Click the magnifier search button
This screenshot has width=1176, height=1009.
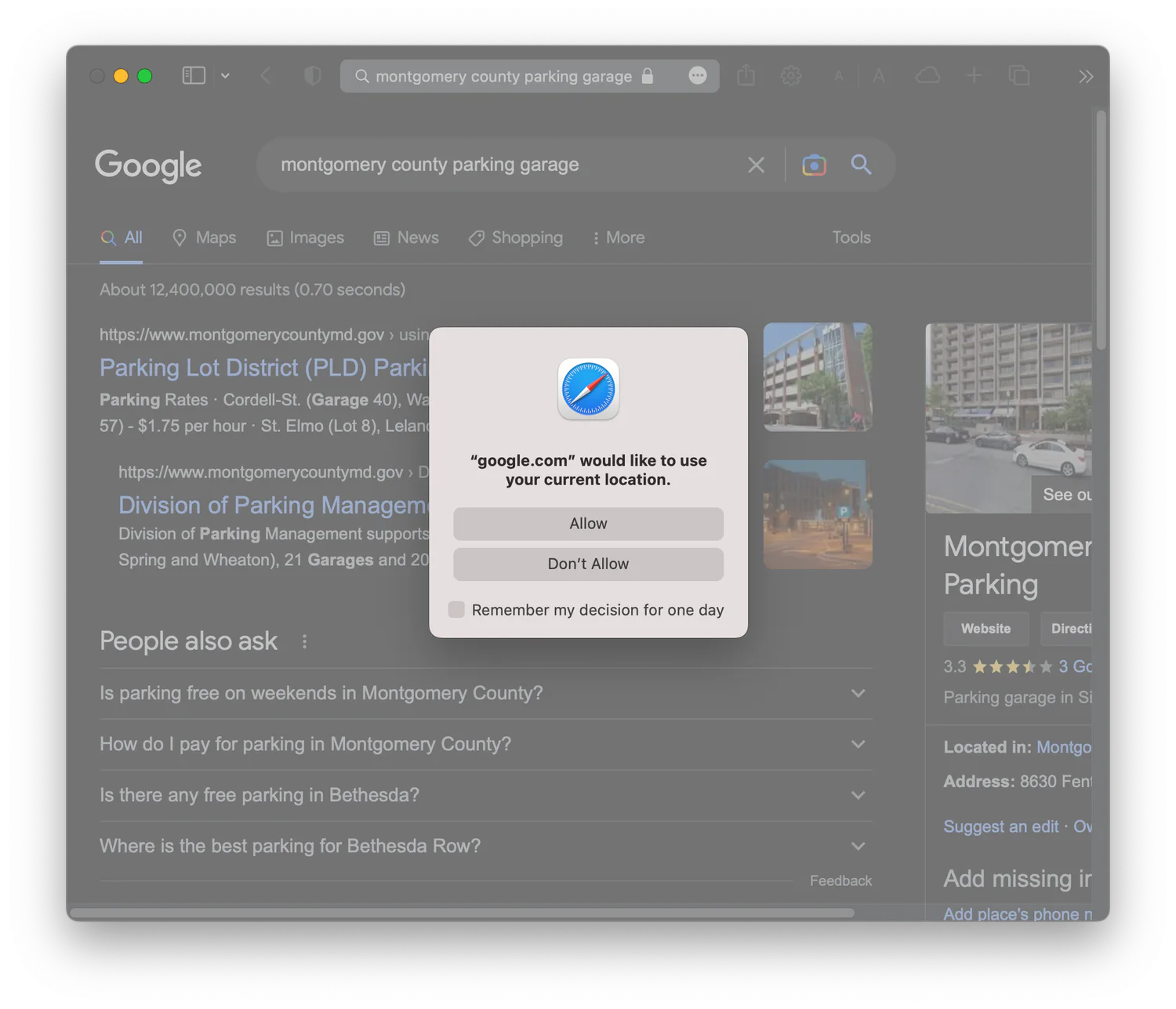(861, 165)
